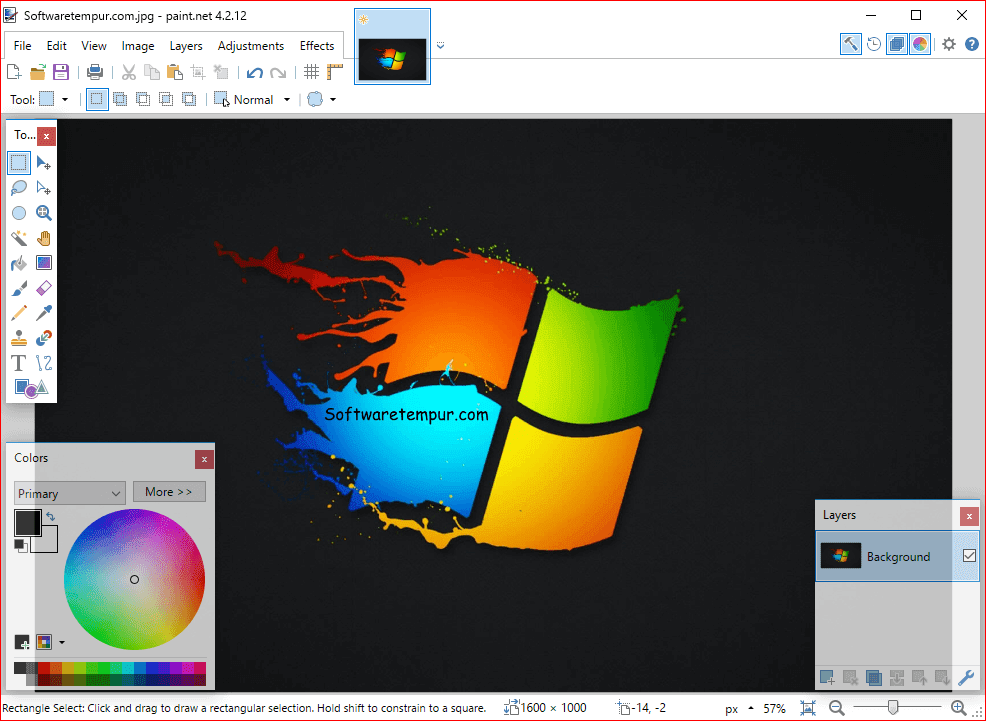Toggle the Layers window button
The width and height of the screenshot is (986, 721).
(897, 44)
